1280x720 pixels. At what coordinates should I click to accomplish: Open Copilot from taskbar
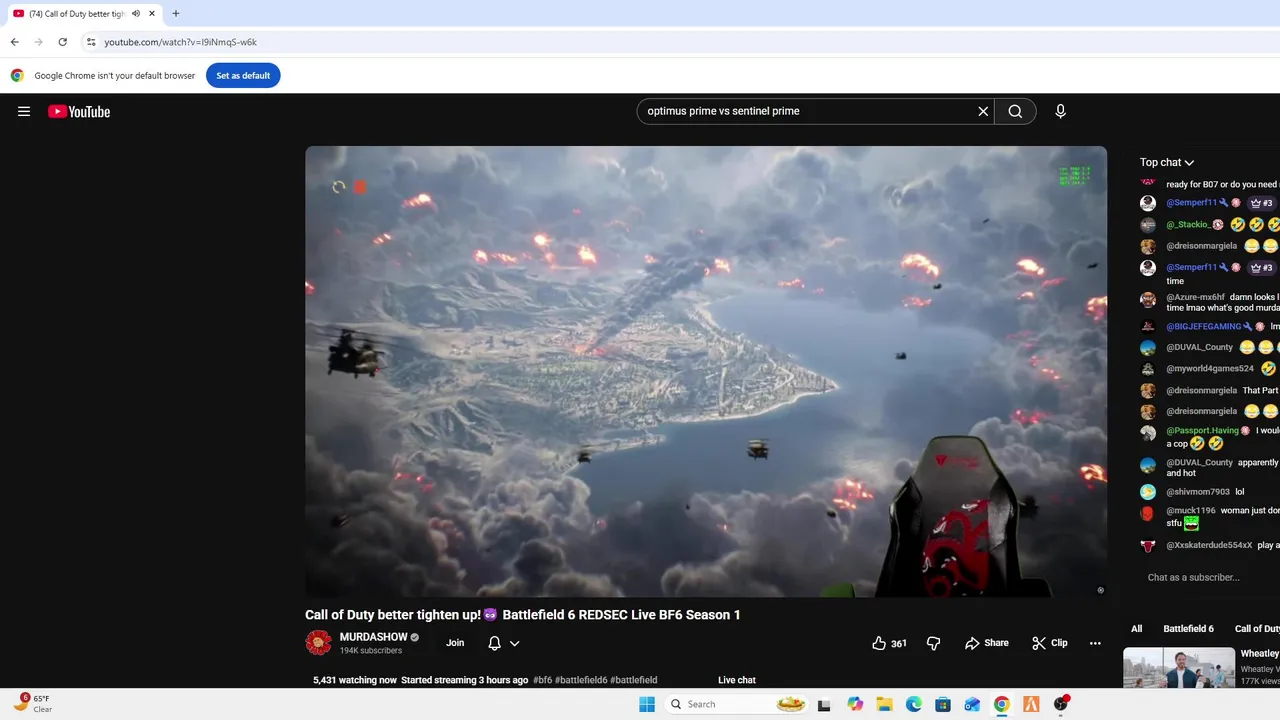tap(855, 704)
